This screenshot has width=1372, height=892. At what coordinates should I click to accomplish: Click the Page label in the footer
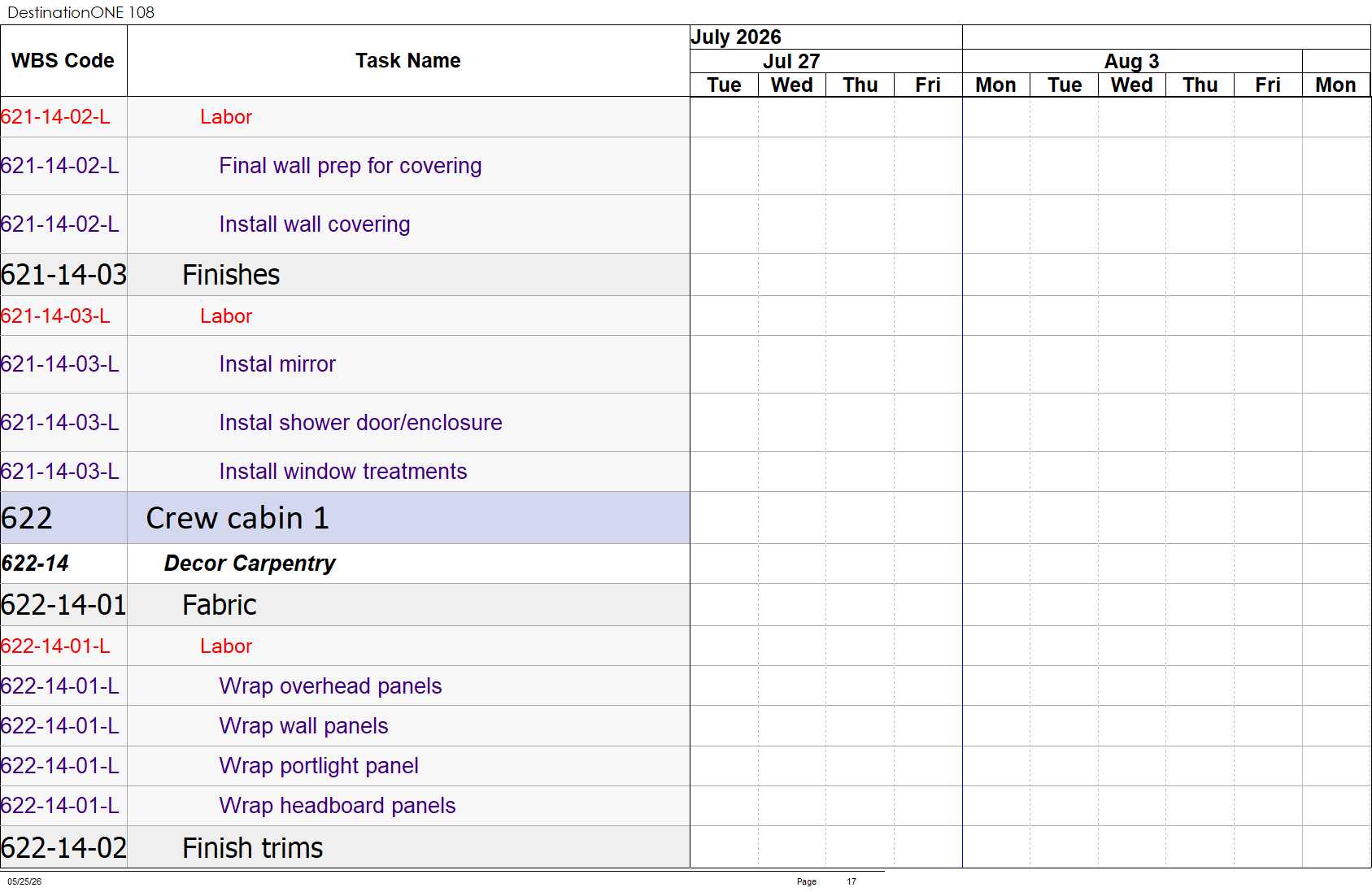[807, 881]
